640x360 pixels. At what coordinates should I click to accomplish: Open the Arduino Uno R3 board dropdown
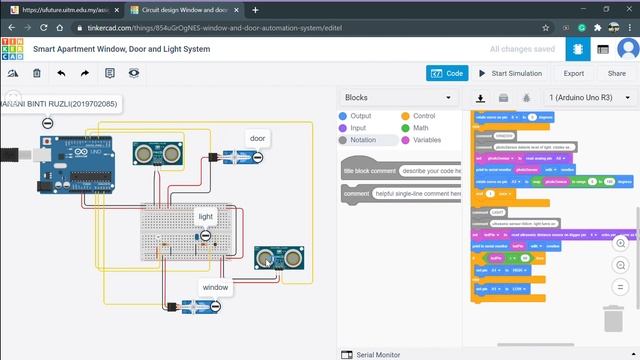coord(589,98)
